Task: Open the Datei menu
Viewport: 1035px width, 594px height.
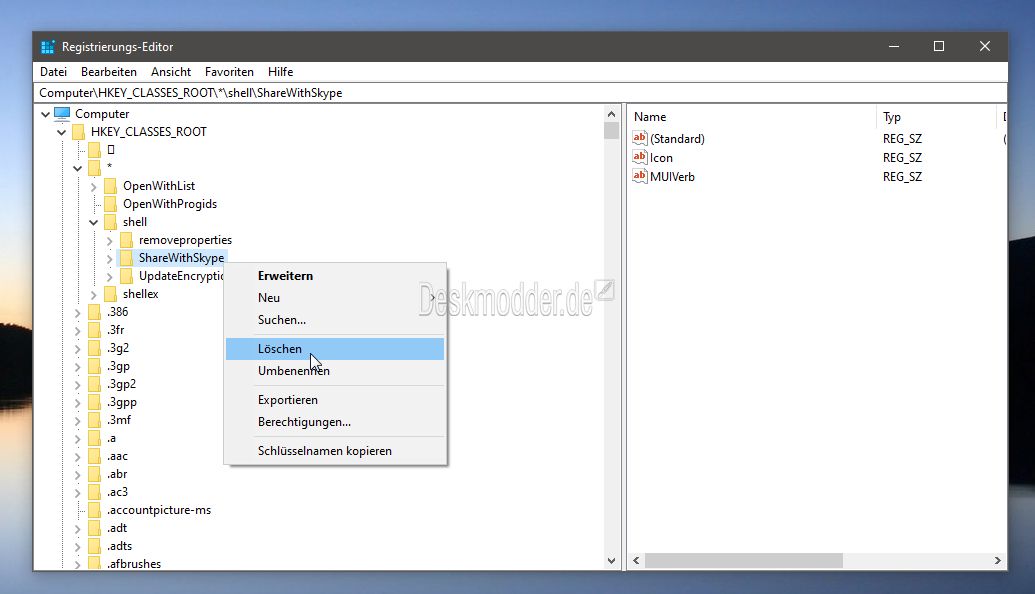Action: coord(53,72)
